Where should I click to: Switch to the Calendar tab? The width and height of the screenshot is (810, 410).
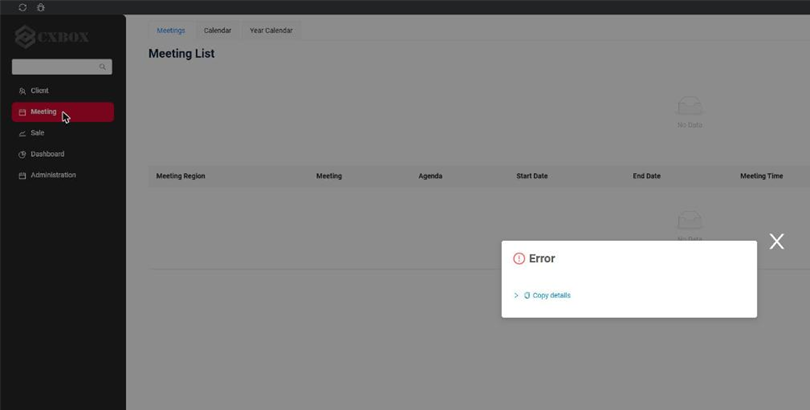[x=217, y=30]
